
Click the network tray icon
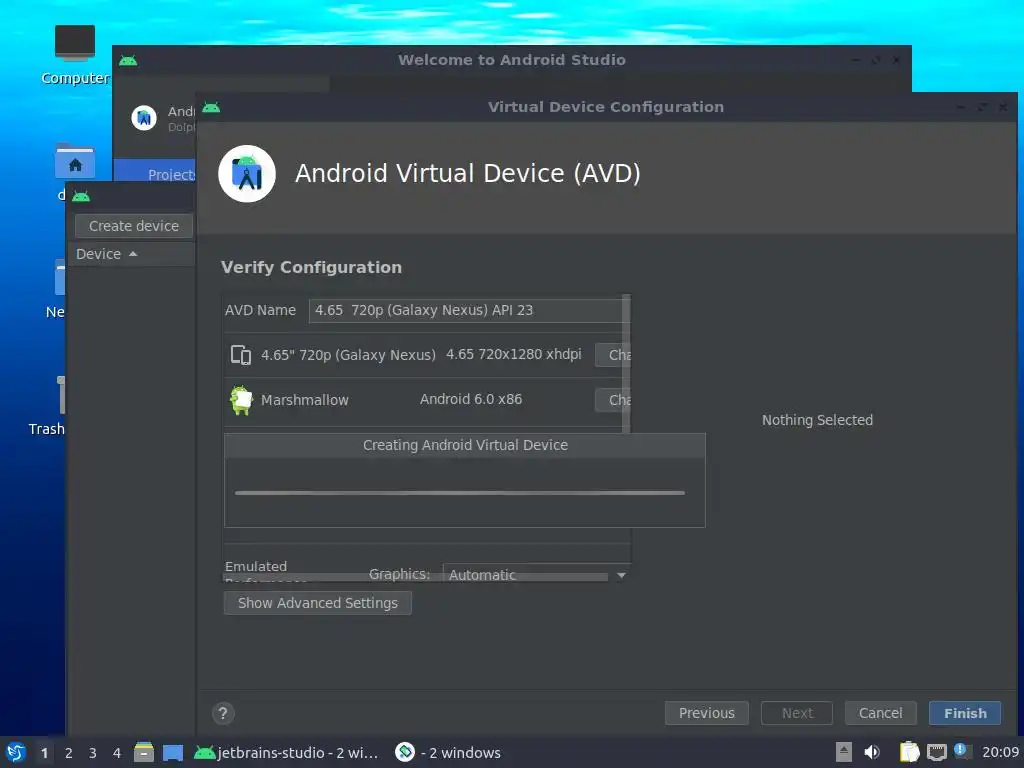click(936, 752)
